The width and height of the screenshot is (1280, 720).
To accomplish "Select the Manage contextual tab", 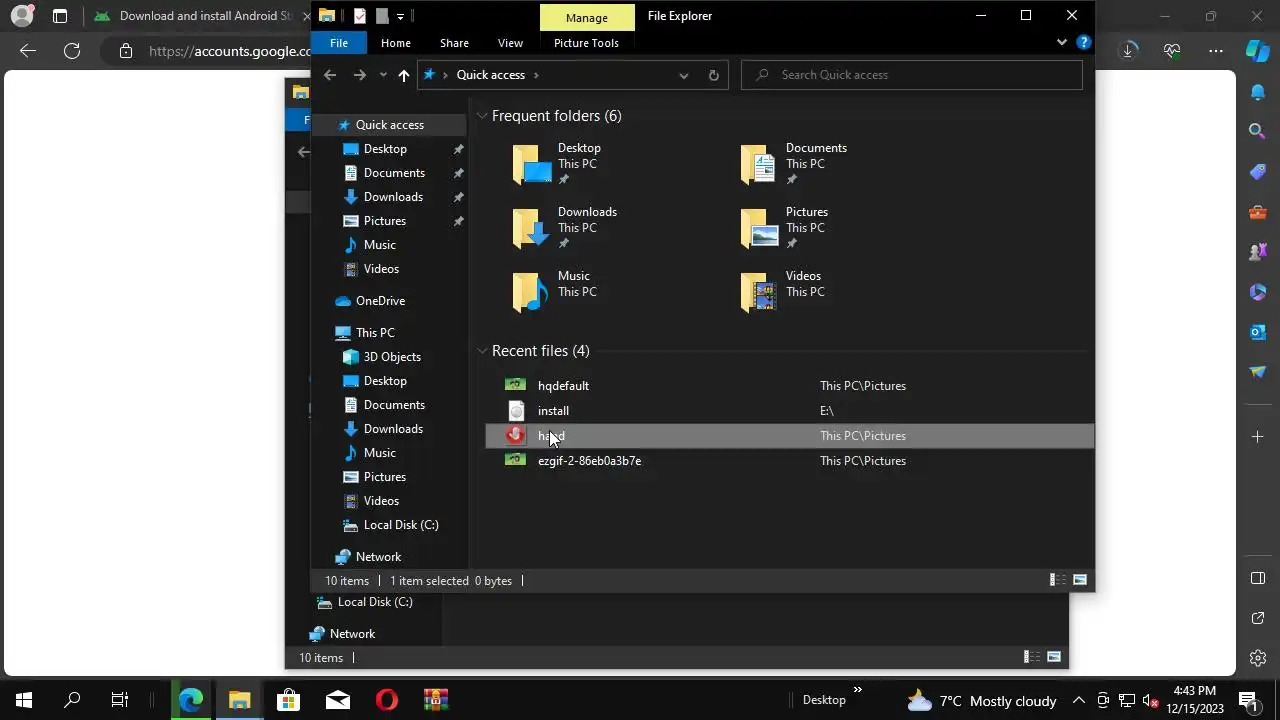I will coord(586,17).
